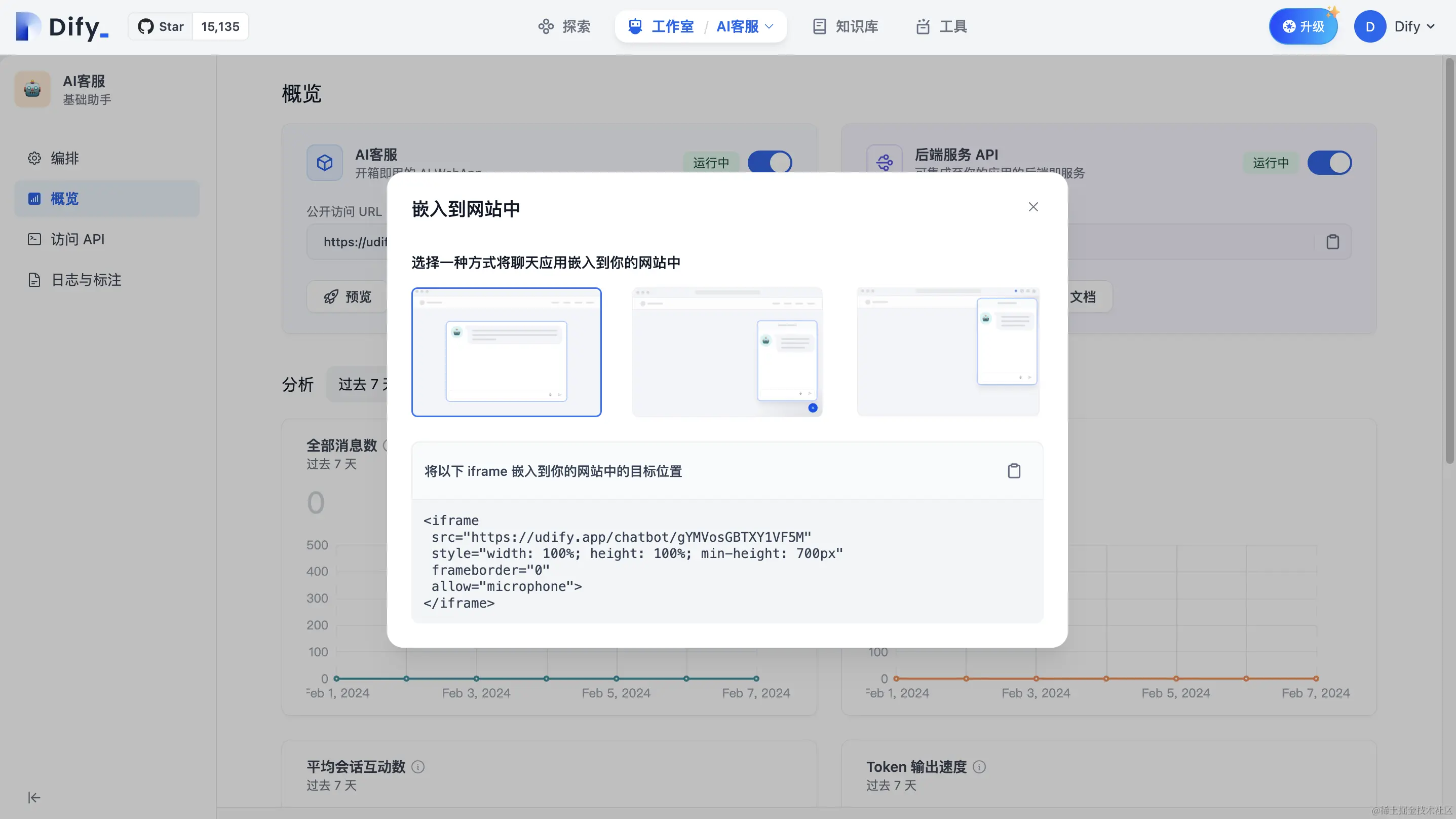Copy the backend API URL with clipboard icon
Image resolution: width=1456 pixels, height=819 pixels.
pyautogui.click(x=1333, y=242)
